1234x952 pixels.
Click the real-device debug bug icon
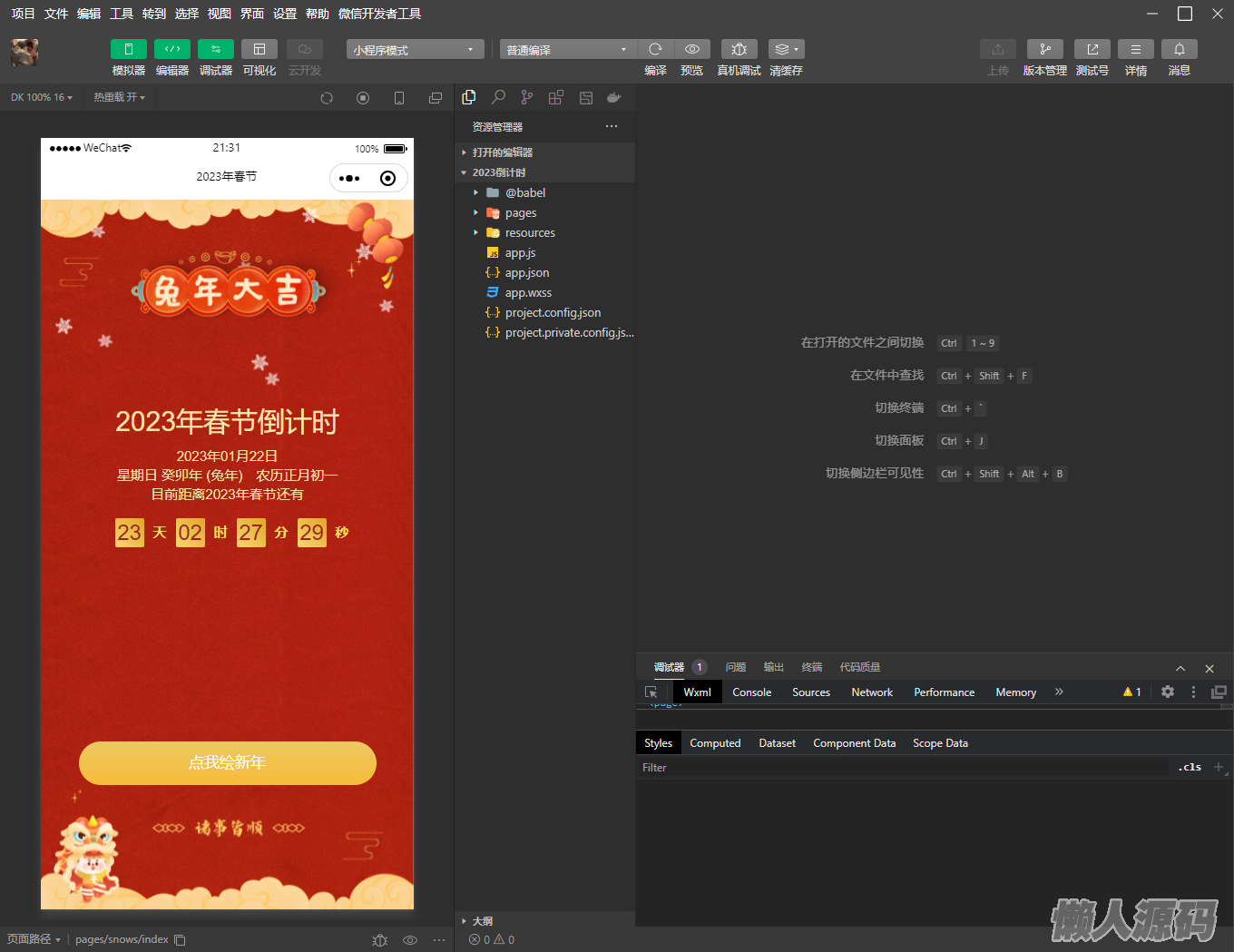coord(739,49)
